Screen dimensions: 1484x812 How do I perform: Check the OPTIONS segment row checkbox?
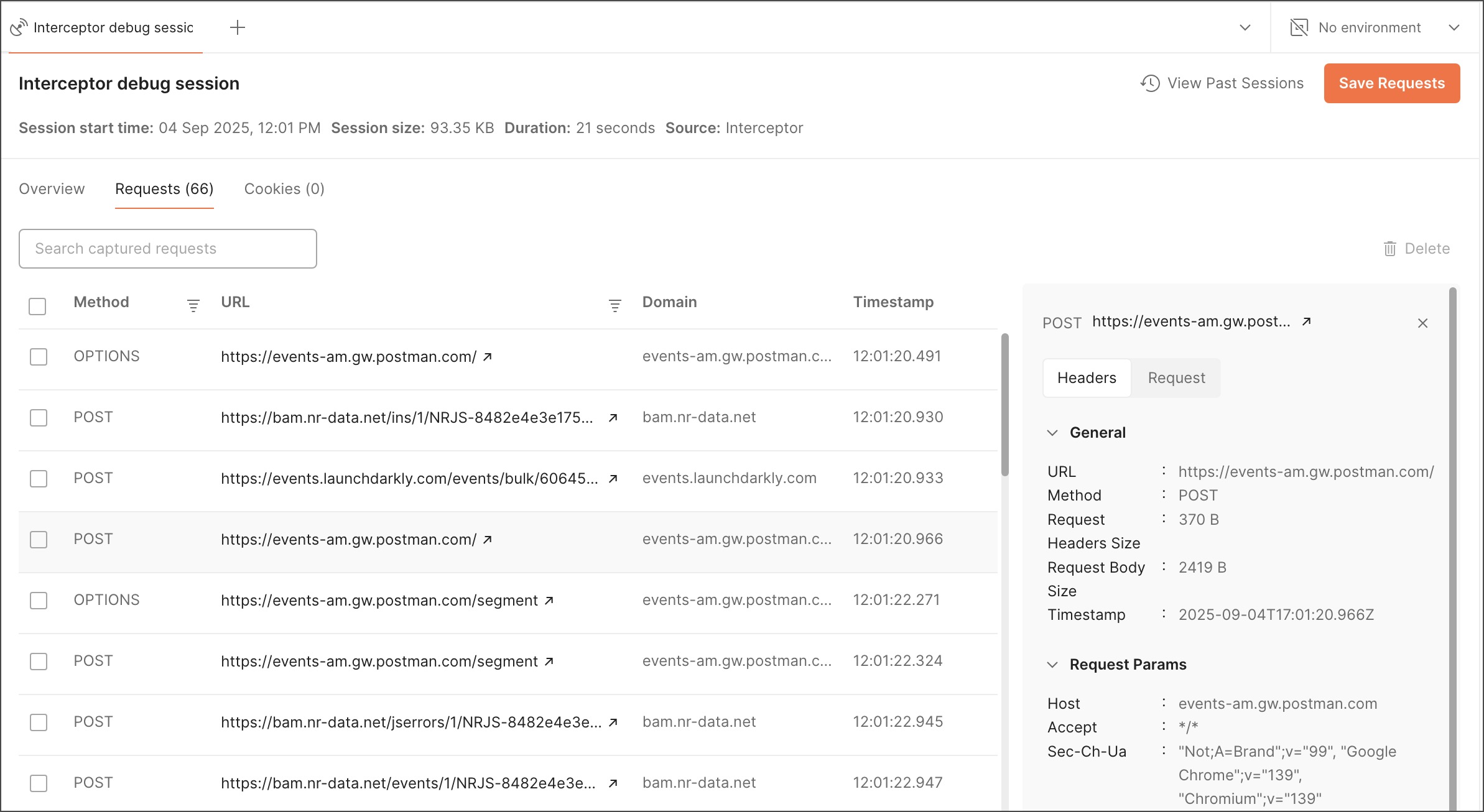(x=39, y=601)
